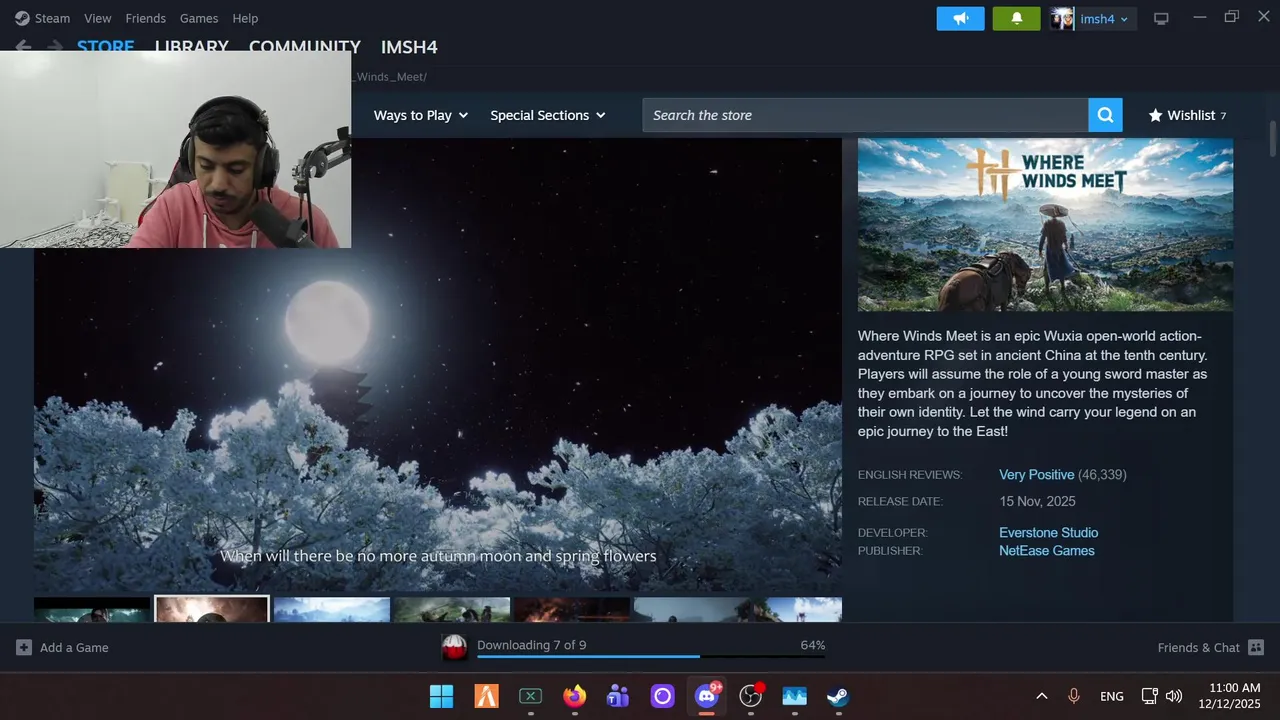This screenshot has width=1280, height=720.
Task: Open the blue waveform taskbar app
Action: click(x=794, y=696)
